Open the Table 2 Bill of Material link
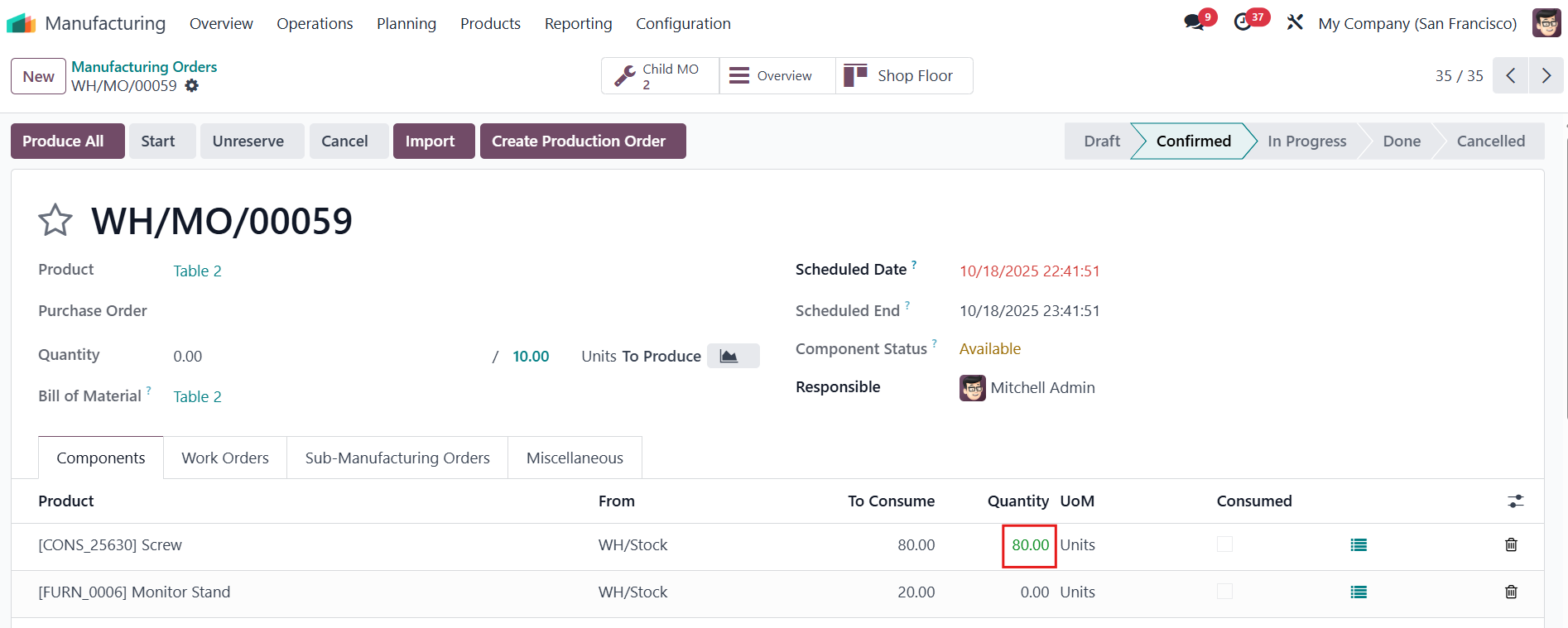The image size is (1568, 628). tap(197, 397)
